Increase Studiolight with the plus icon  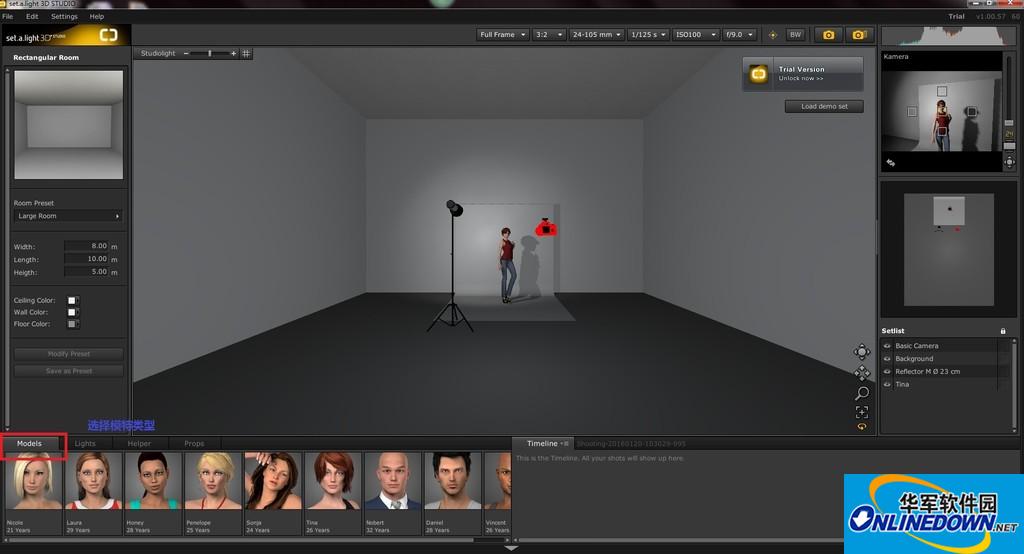click(233, 54)
